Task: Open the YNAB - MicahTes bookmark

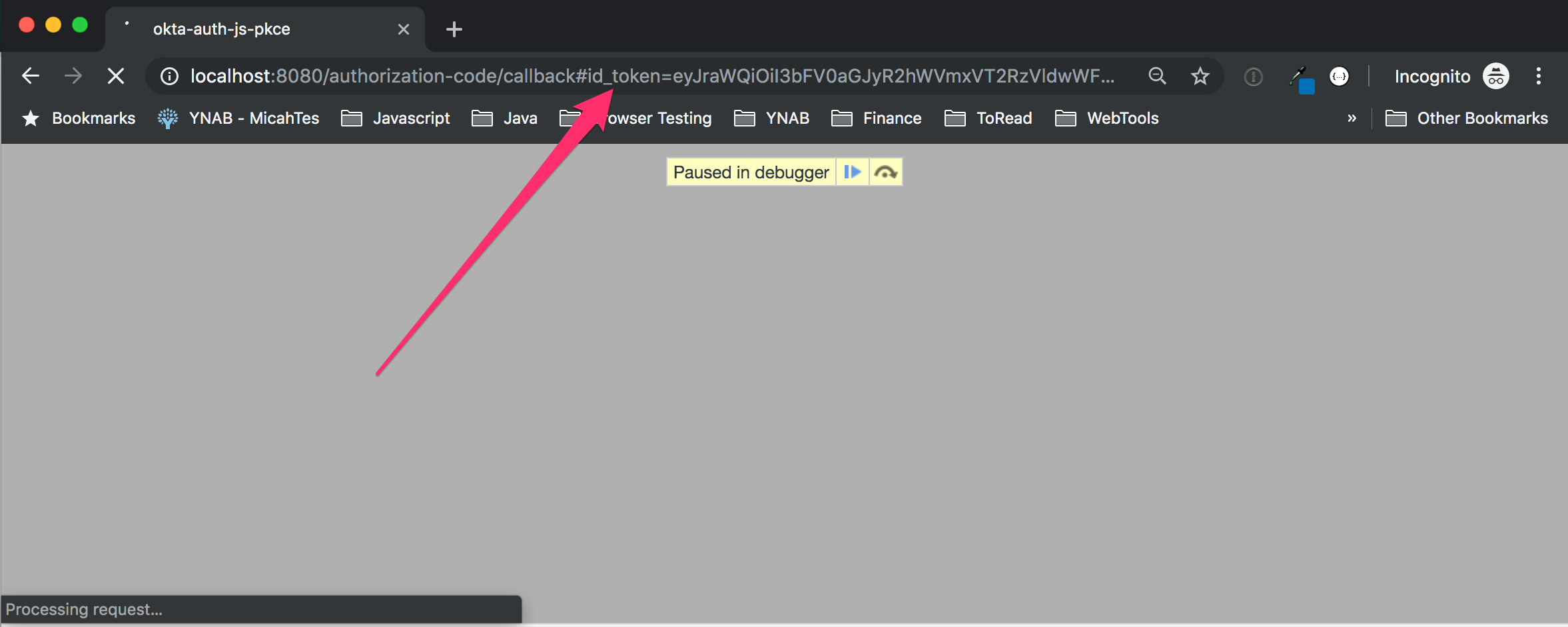Action: pos(238,118)
